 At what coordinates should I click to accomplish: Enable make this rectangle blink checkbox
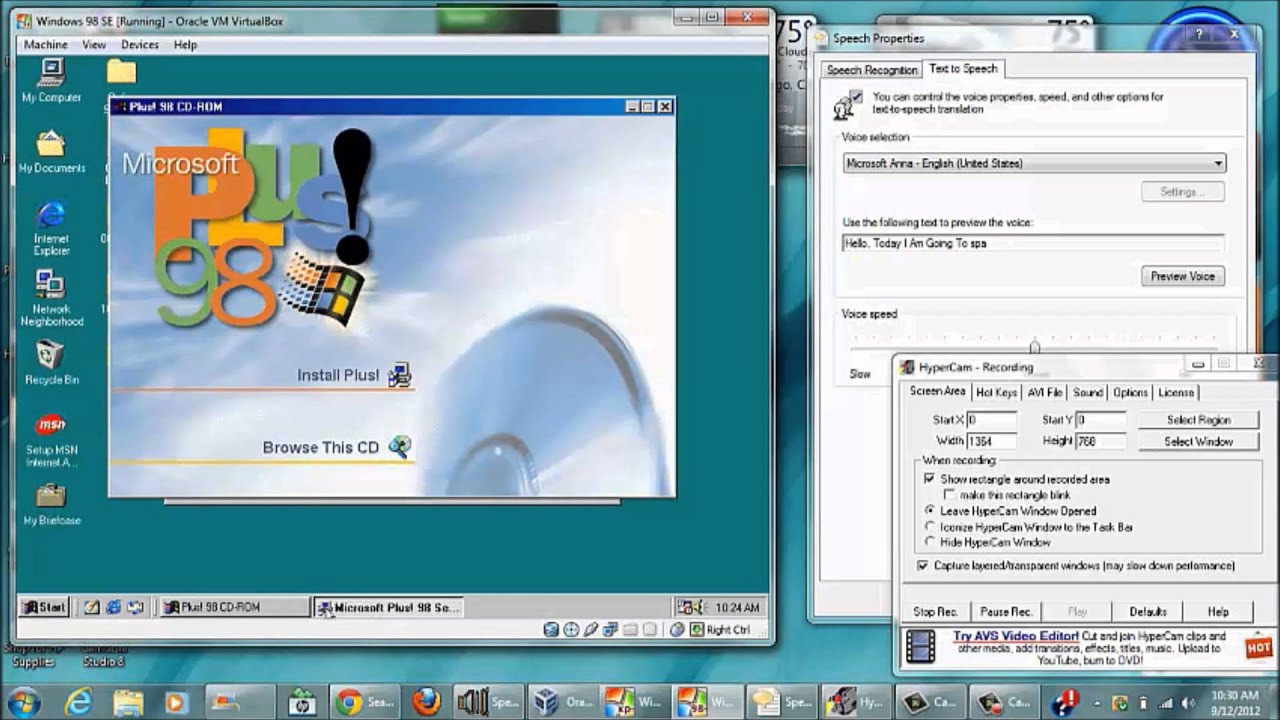949,495
